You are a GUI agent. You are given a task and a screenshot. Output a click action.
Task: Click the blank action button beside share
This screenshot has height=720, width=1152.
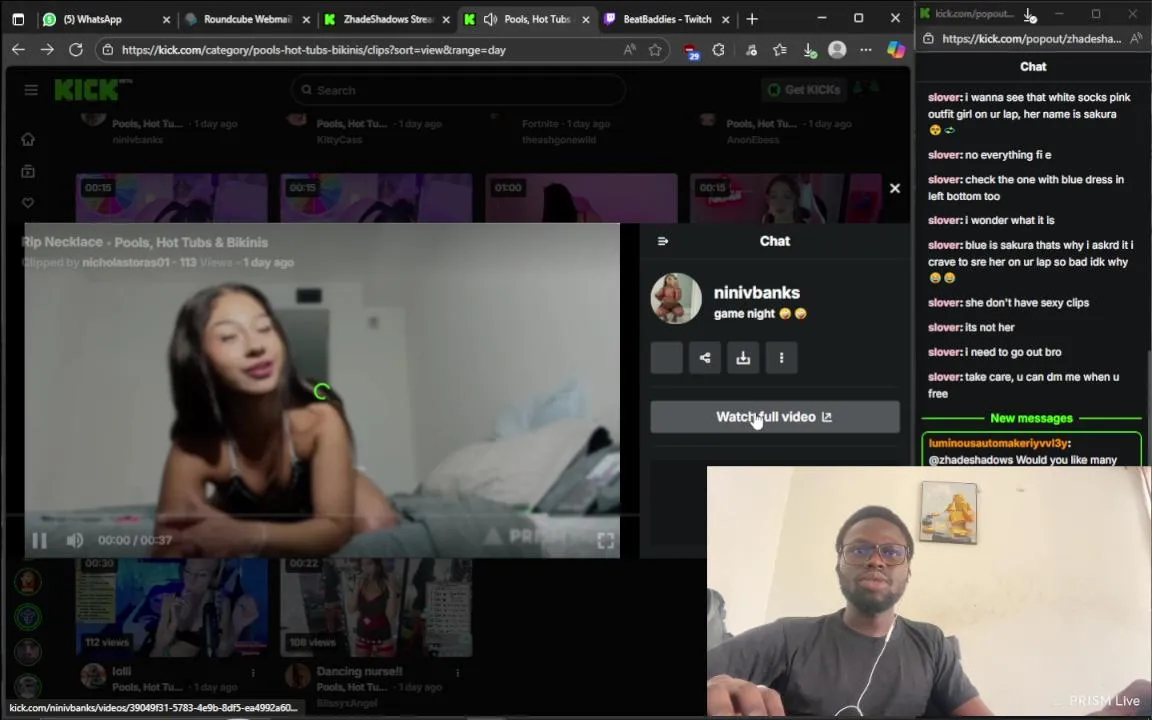coord(666,358)
